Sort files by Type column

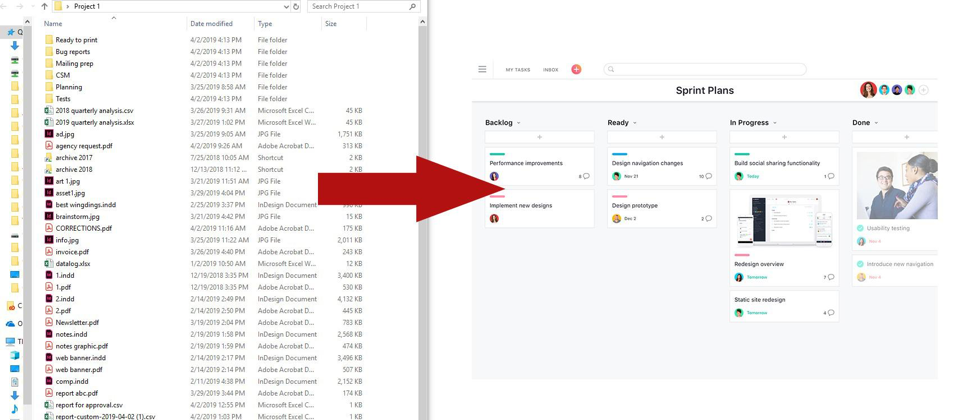click(x=265, y=24)
